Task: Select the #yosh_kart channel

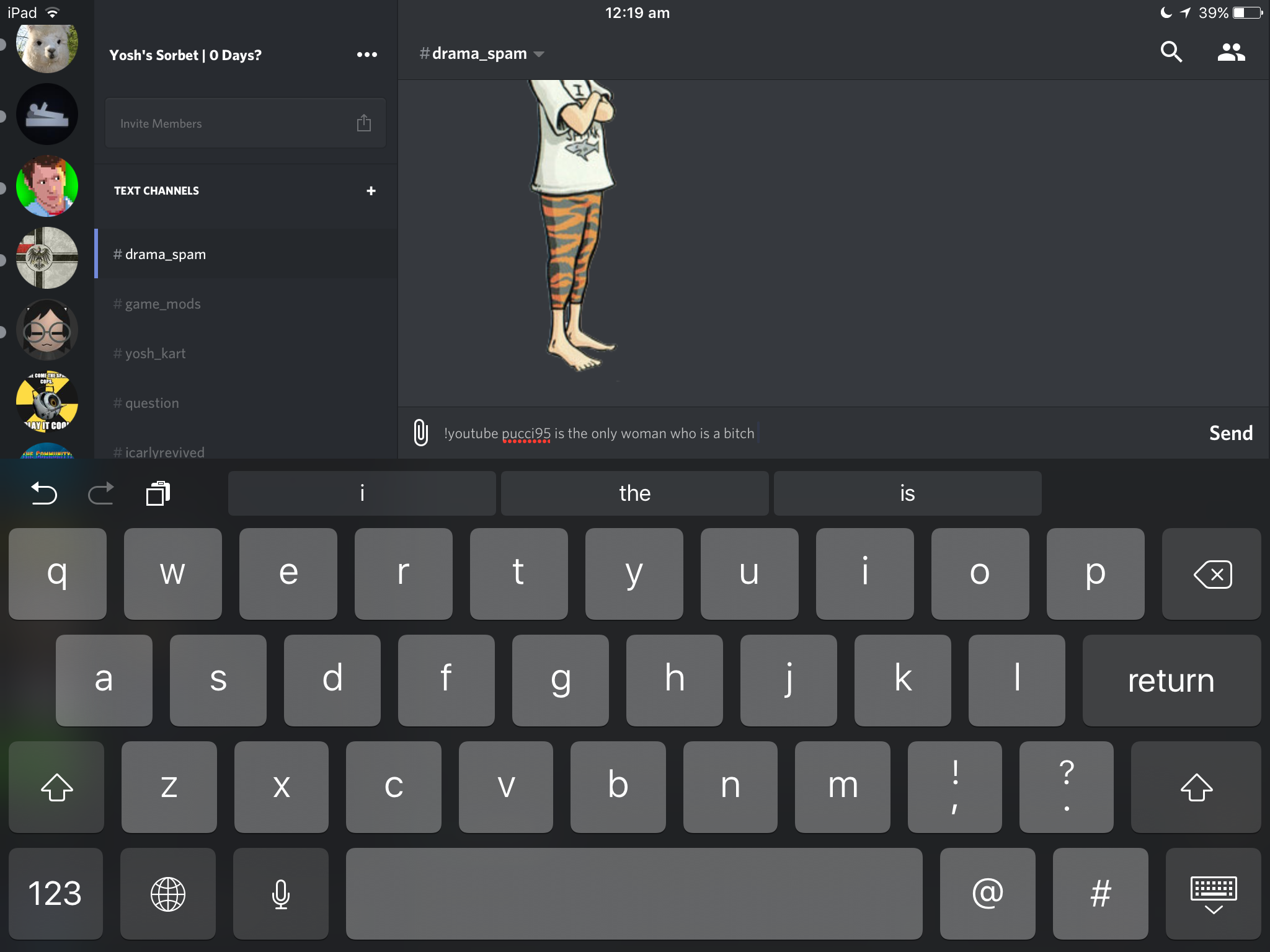Action: 155,353
